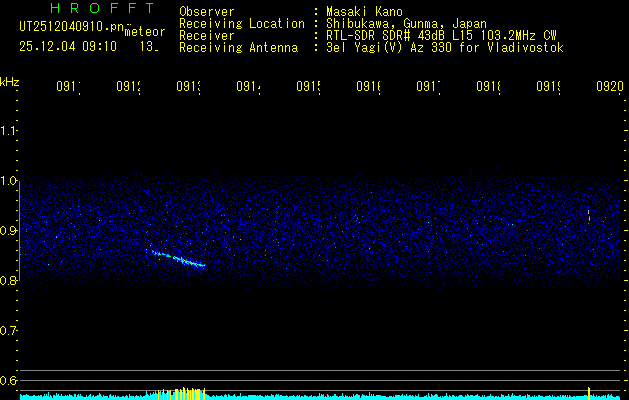Select the observer name Masaki Kano
Image resolution: width=629 pixels, height=400 pixels.
[364, 11]
